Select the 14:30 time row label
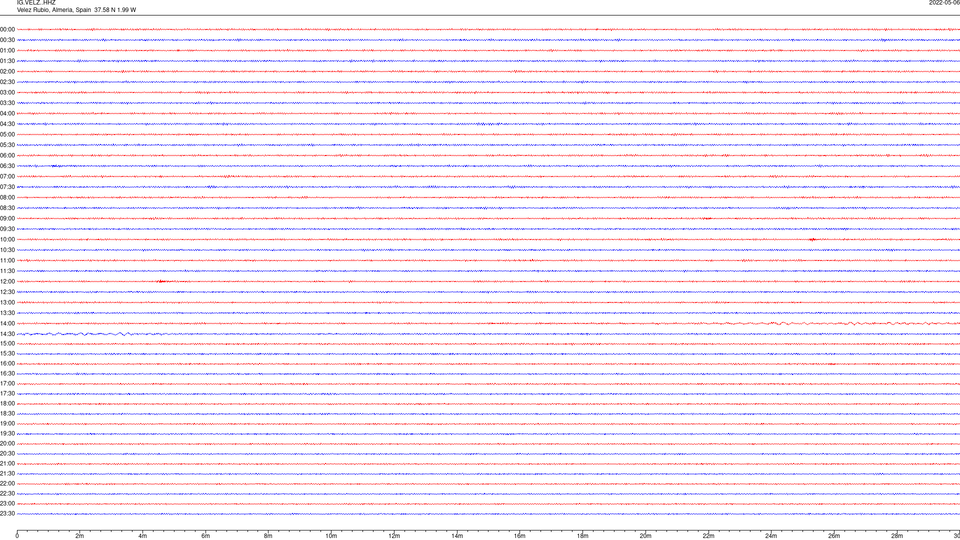 click(x=7, y=334)
